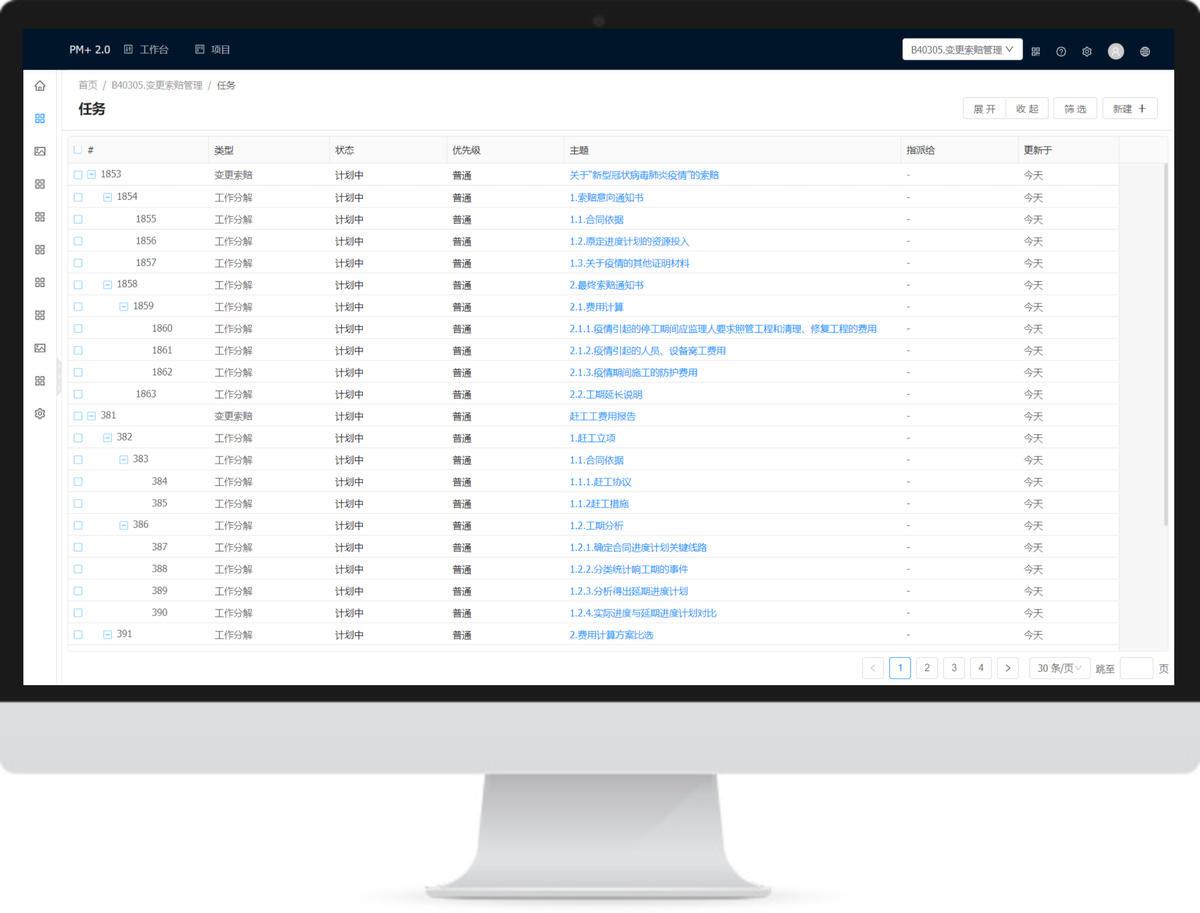Click the 跳至 page number input field
Image resolution: width=1200 pixels, height=913 pixels.
(x=1136, y=668)
